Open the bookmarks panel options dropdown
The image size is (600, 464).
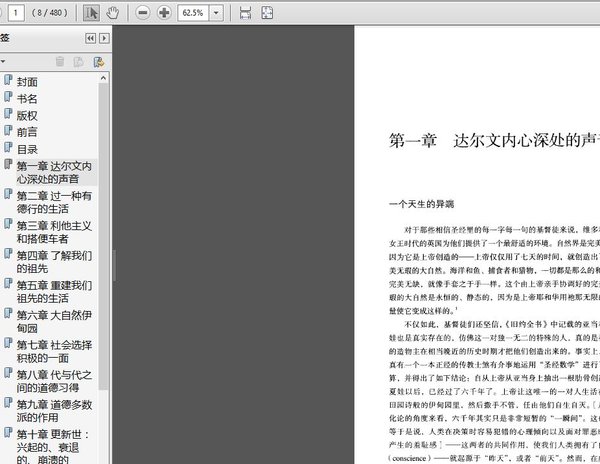click(x=3, y=61)
